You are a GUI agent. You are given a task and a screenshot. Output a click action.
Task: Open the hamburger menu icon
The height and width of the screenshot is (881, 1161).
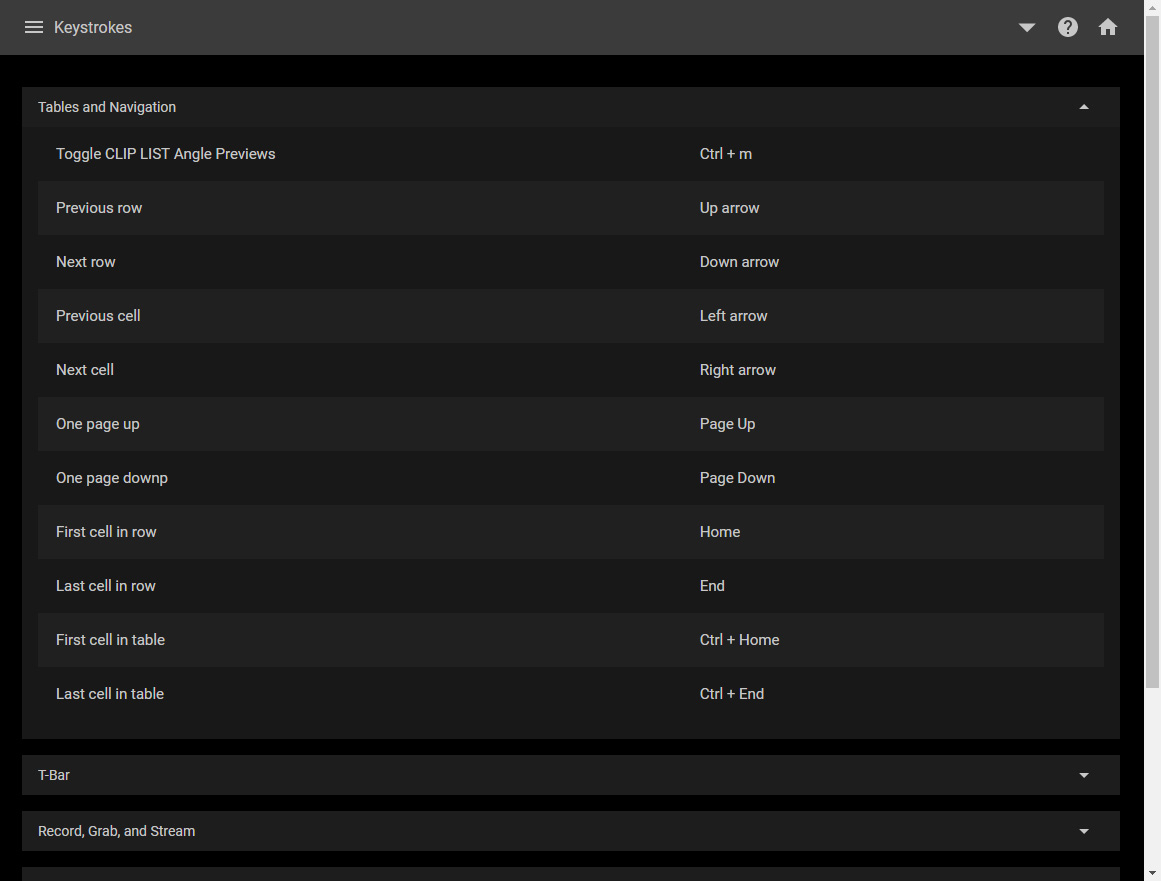(33, 27)
